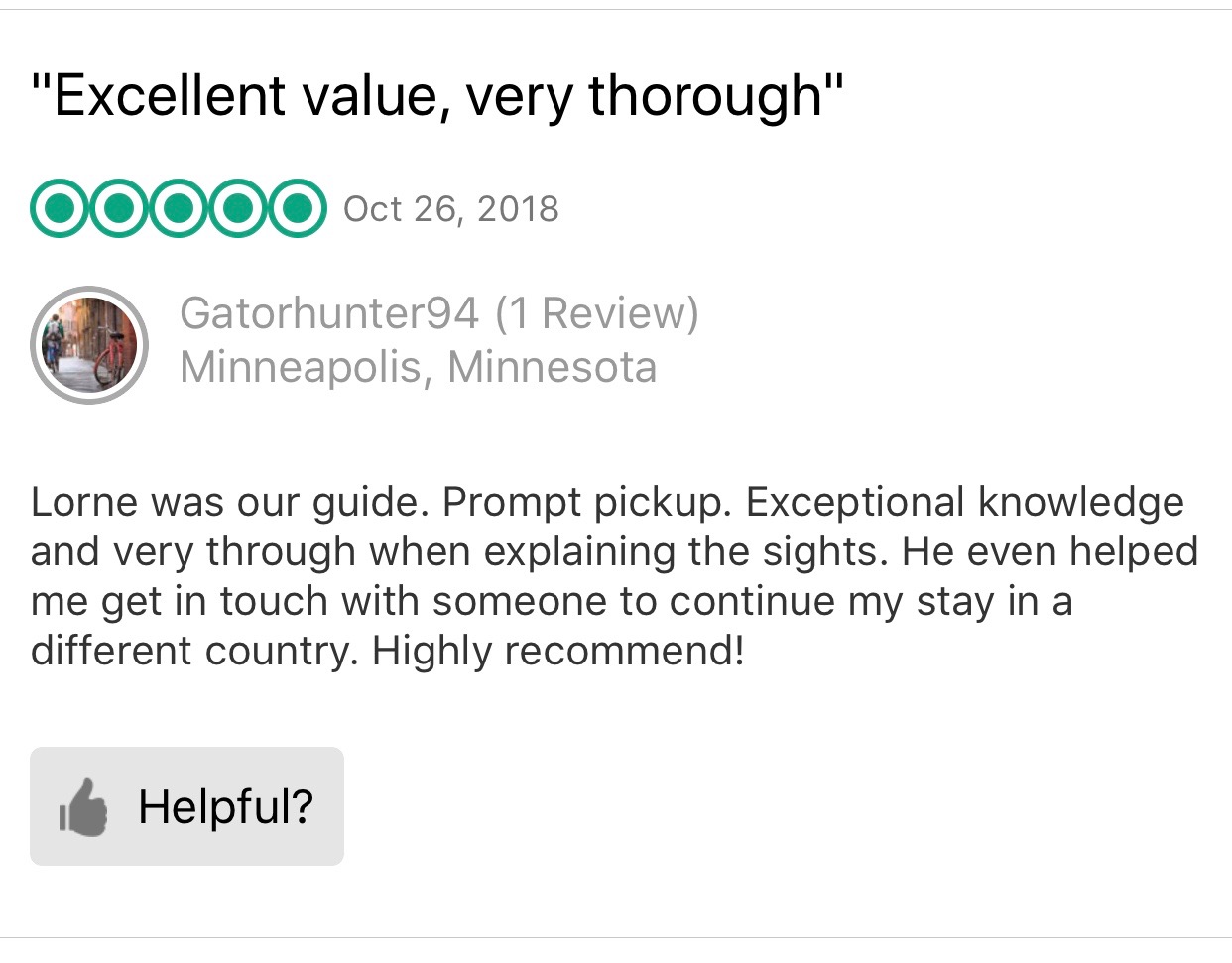The image size is (1232, 963).
Task: Click the third green rating bubble
Action: click(x=179, y=209)
